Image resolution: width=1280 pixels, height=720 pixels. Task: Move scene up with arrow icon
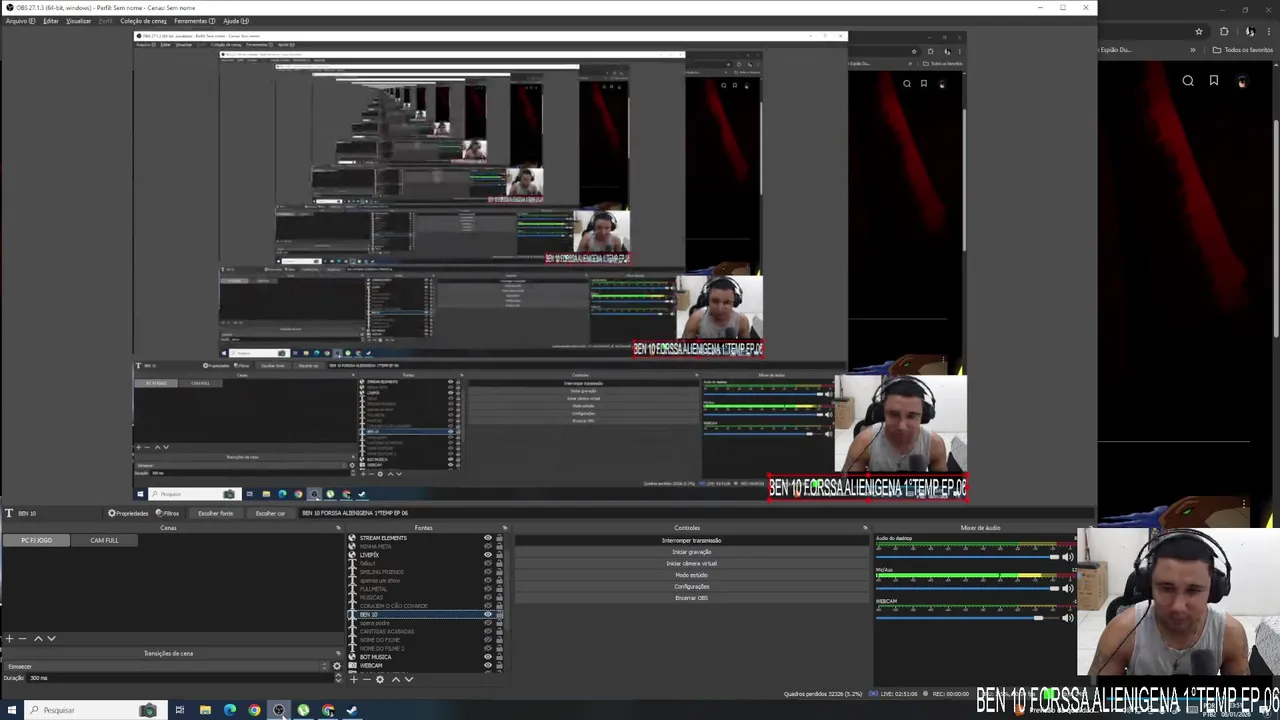click(x=38, y=639)
